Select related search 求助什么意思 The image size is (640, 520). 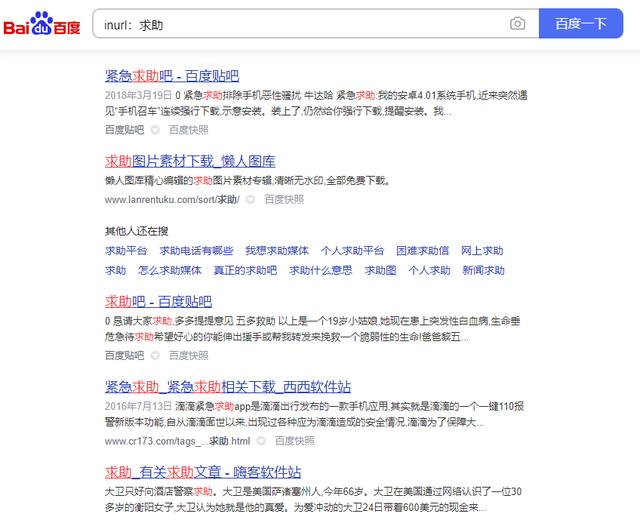click(x=320, y=270)
